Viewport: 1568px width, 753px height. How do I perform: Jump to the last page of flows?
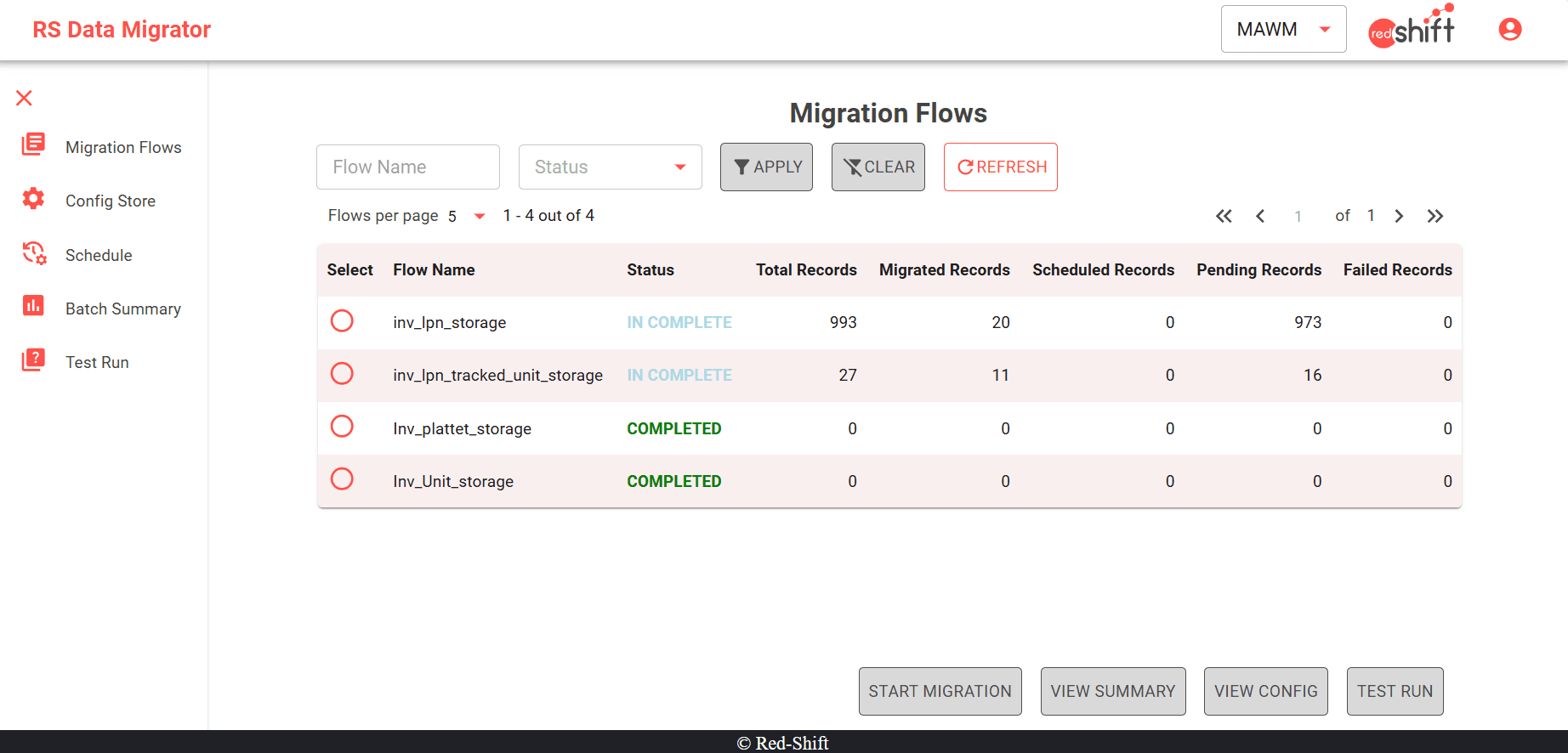[1435, 216]
